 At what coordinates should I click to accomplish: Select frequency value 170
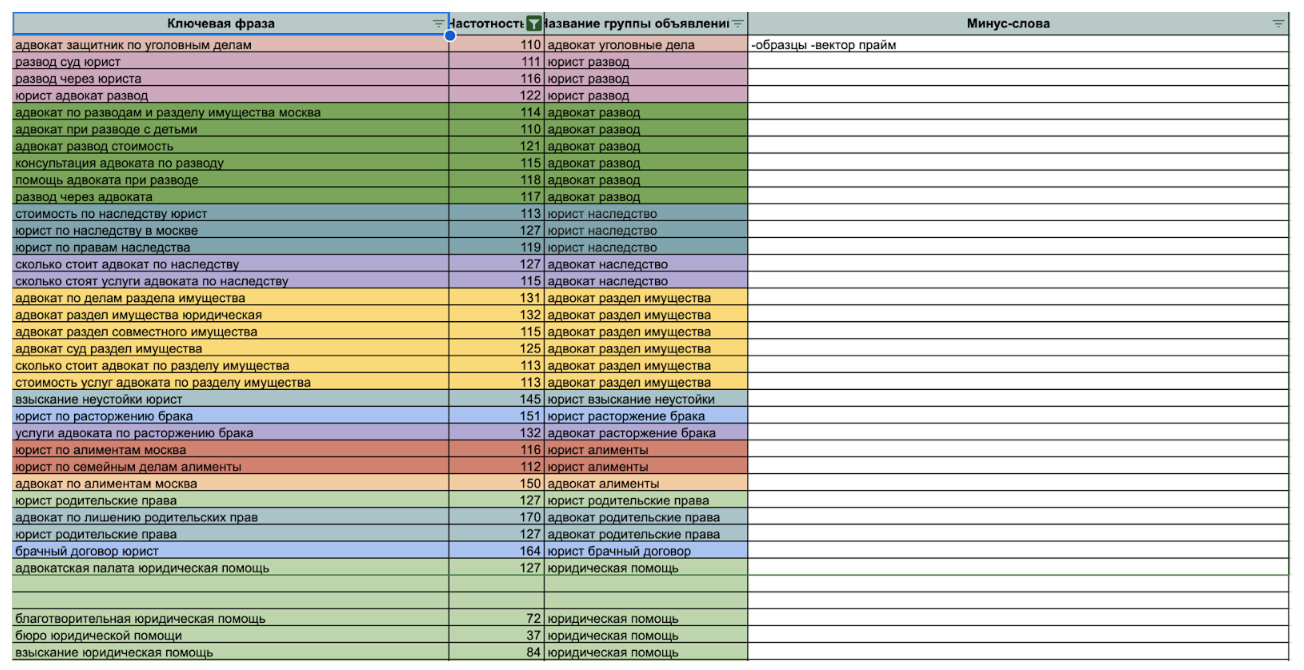pyautogui.click(x=497, y=517)
